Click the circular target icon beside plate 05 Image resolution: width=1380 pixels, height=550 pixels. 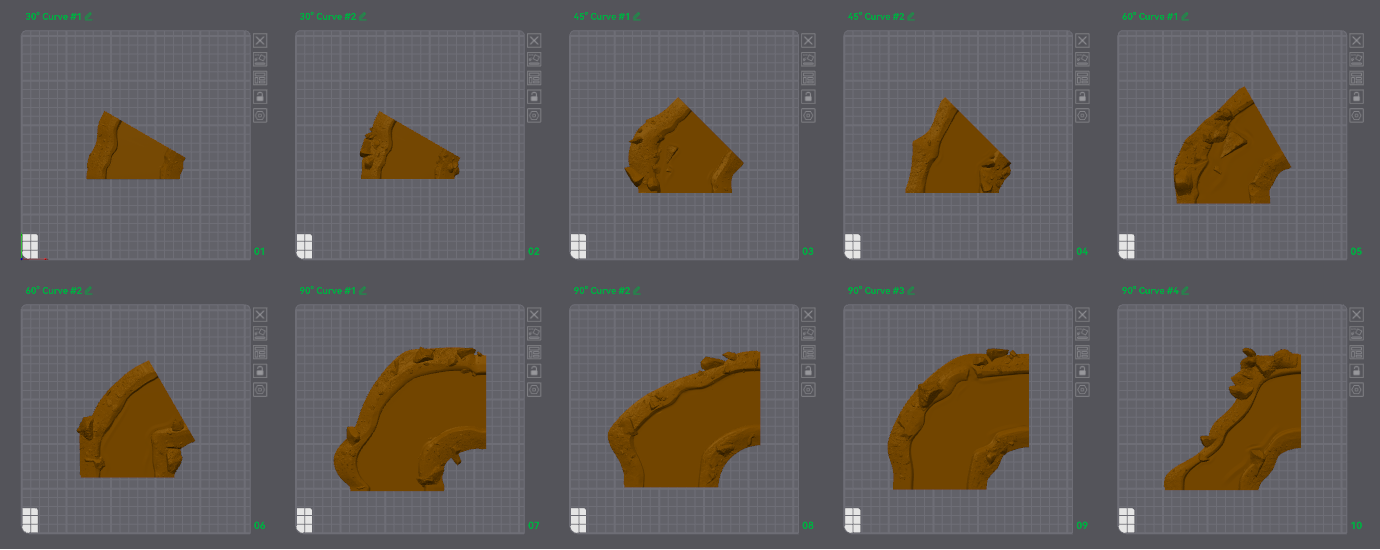tap(1356, 116)
